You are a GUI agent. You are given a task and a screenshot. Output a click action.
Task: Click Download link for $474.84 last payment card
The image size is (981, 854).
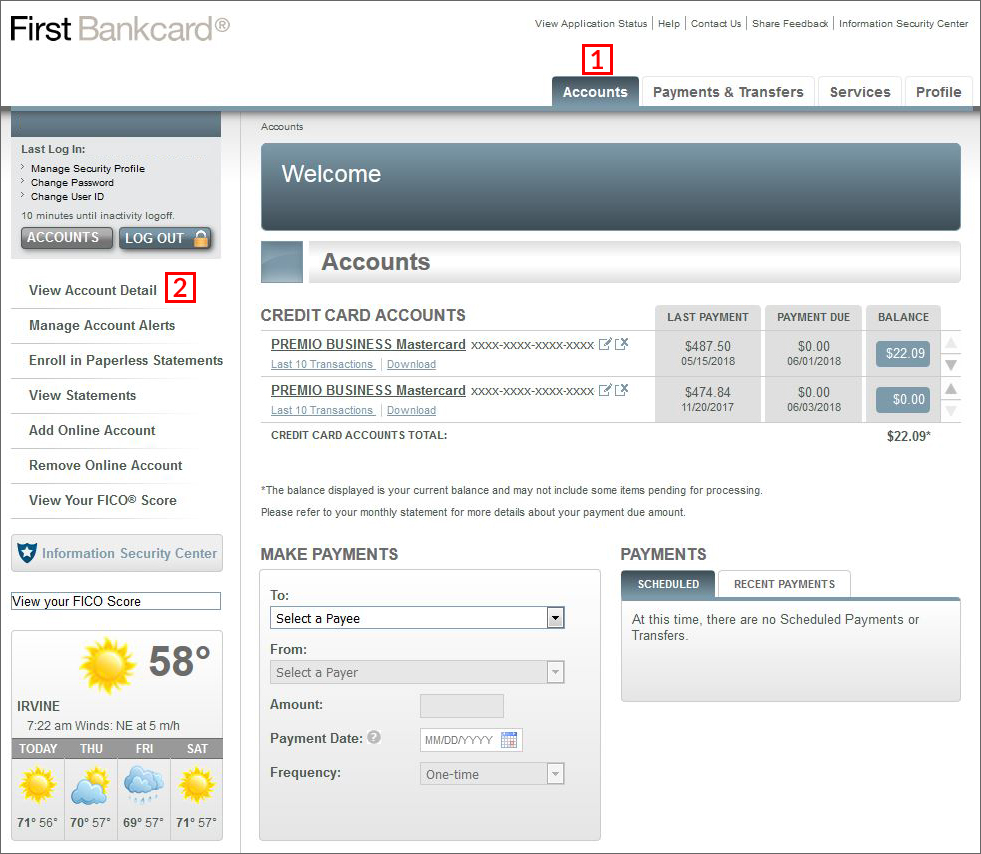pos(411,410)
